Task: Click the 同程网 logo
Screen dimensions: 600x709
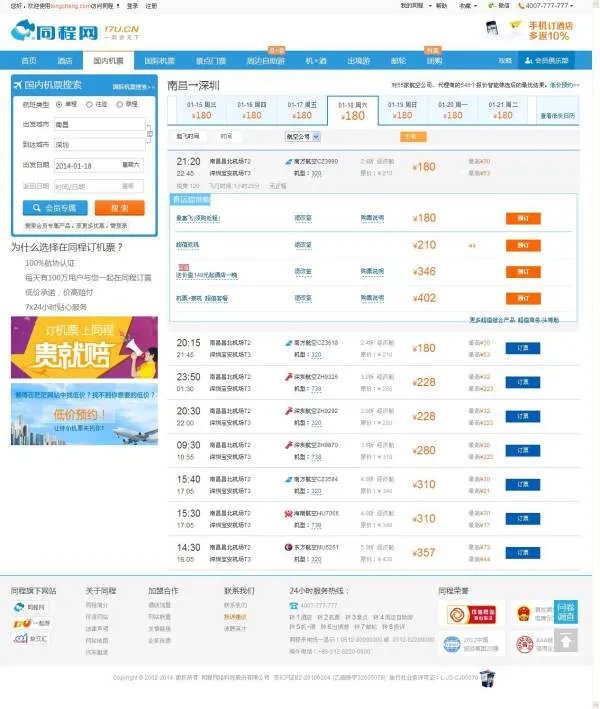Action: tap(54, 31)
